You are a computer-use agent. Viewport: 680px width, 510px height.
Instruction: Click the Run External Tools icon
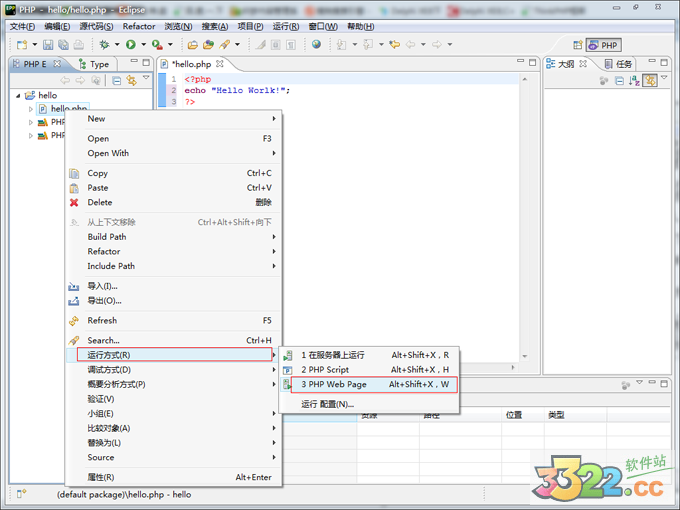click(x=157, y=45)
